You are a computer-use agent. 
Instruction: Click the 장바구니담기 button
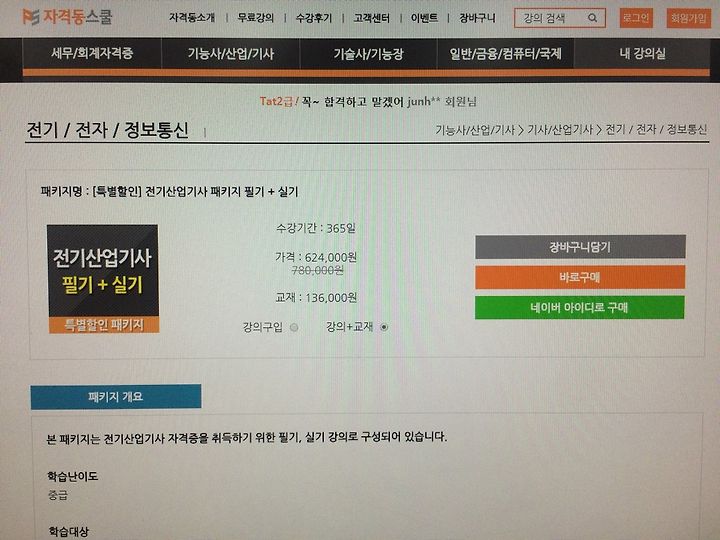[x=580, y=247]
